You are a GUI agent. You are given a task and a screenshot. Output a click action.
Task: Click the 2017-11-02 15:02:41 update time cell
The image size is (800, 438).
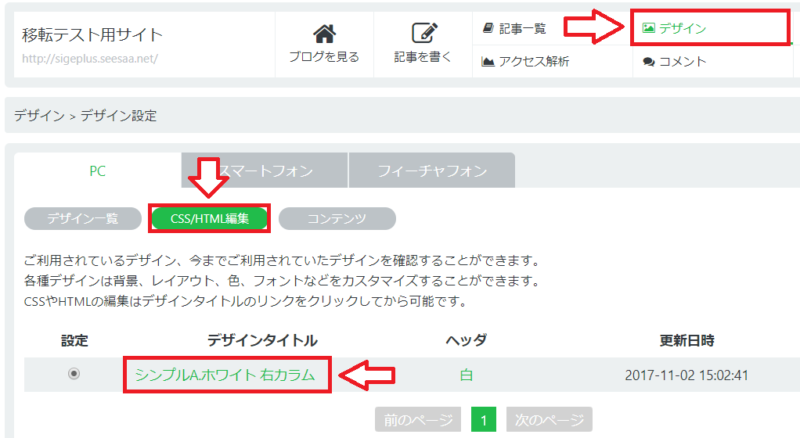click(x=686, y=375)
